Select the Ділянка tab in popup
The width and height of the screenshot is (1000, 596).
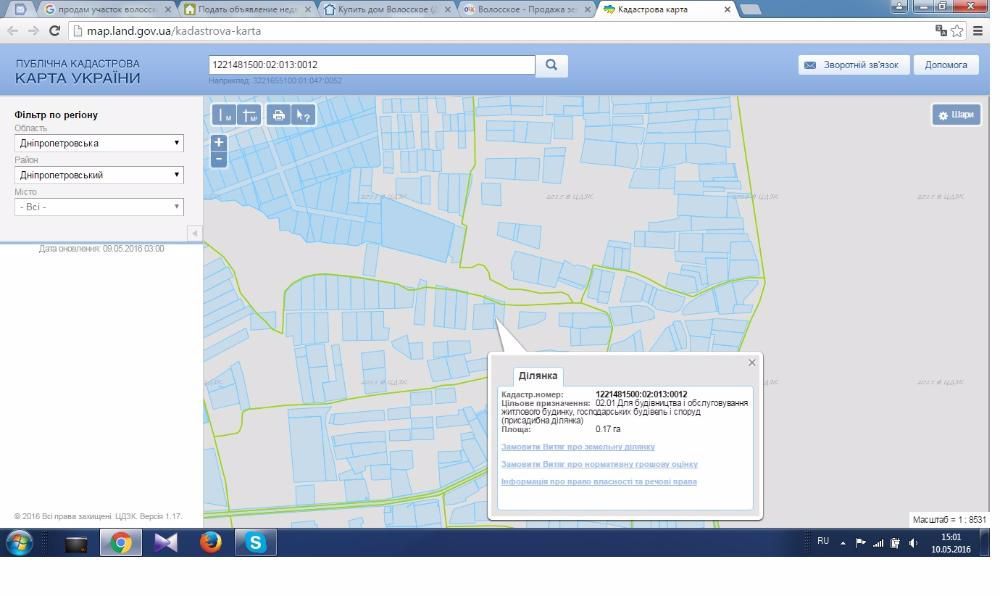[538, 375]
